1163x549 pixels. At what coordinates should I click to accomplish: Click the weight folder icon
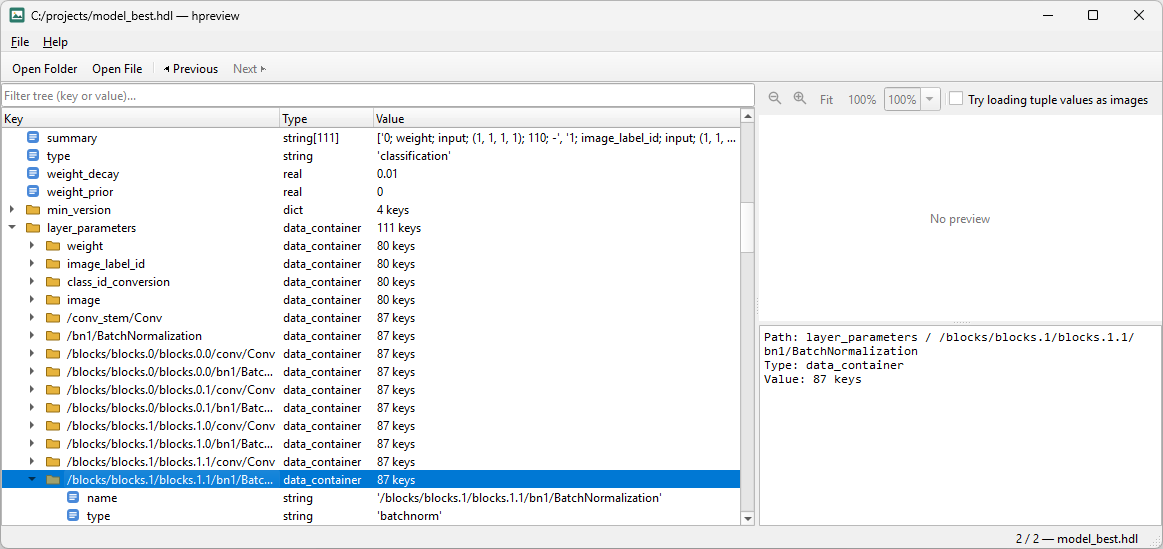(53, 246)
